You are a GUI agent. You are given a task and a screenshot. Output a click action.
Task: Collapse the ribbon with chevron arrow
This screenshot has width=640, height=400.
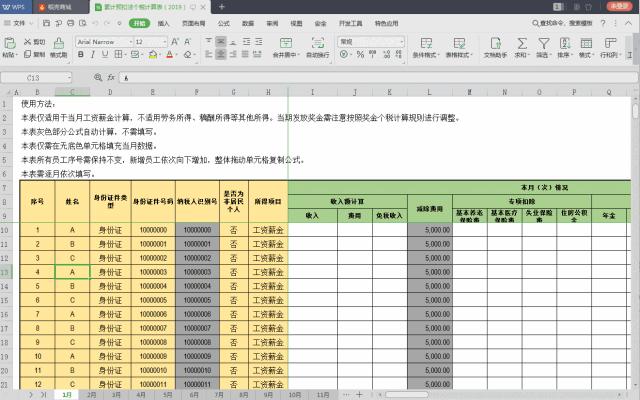629,23
